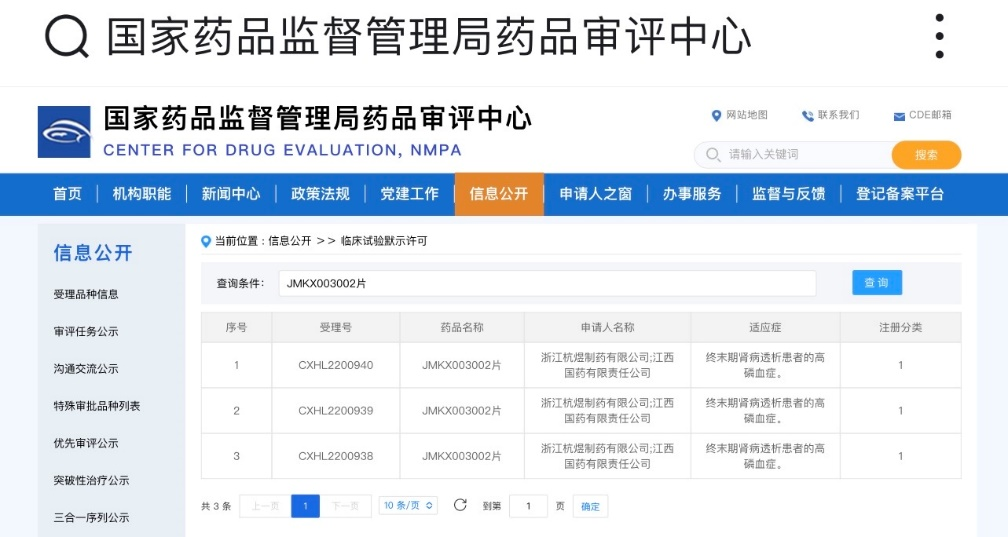Click acceptance number CXHL2200939
Viewport: 1008px width, 537px height.
pyautogui.click(x=336, y=411)
